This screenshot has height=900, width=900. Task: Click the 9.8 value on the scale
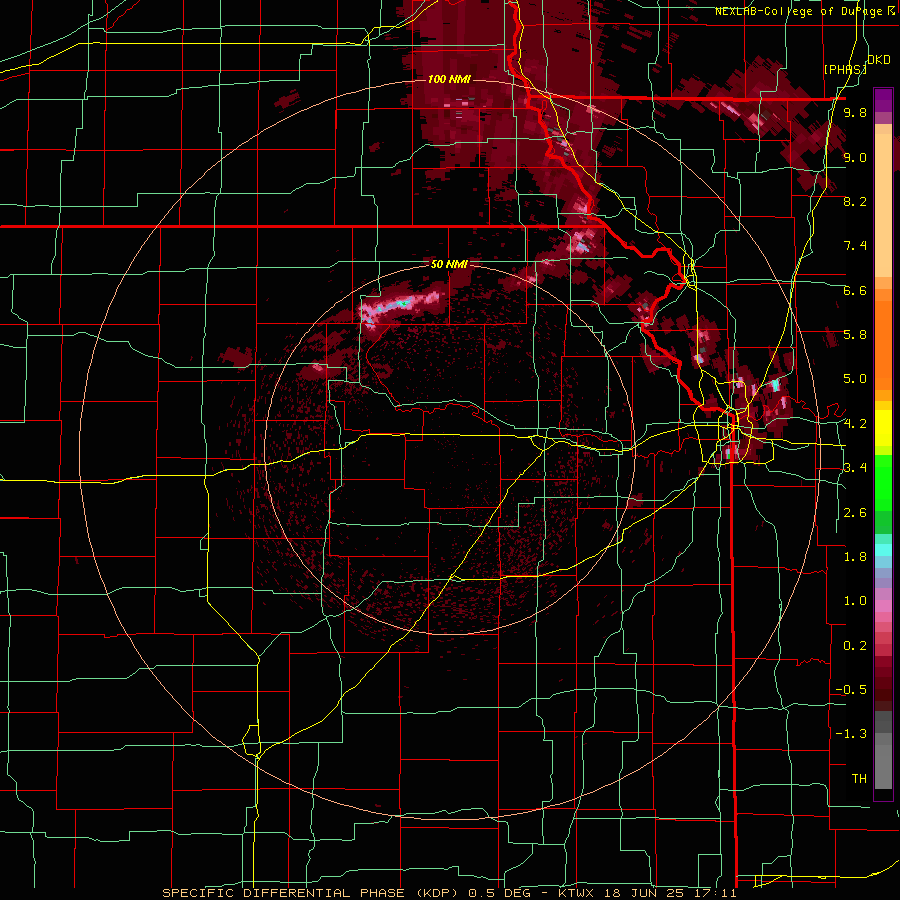point(855,113)
